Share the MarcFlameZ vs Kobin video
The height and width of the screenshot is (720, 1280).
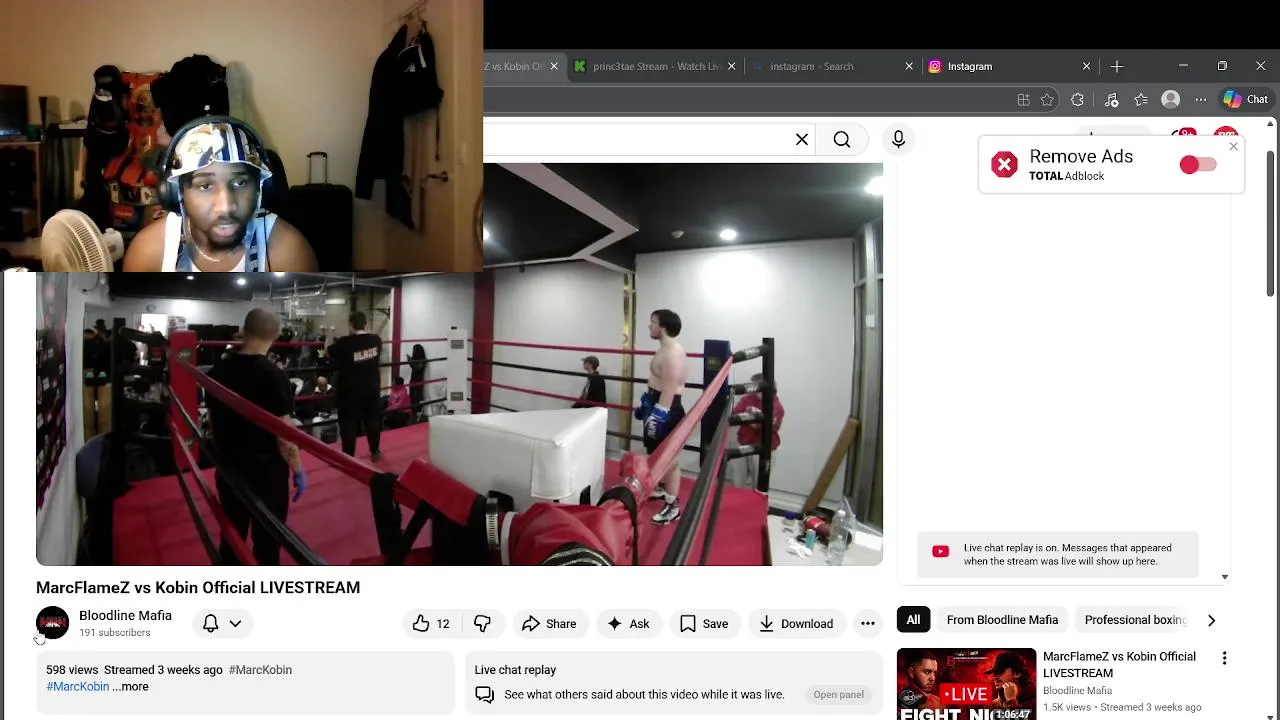click(549, 624)
